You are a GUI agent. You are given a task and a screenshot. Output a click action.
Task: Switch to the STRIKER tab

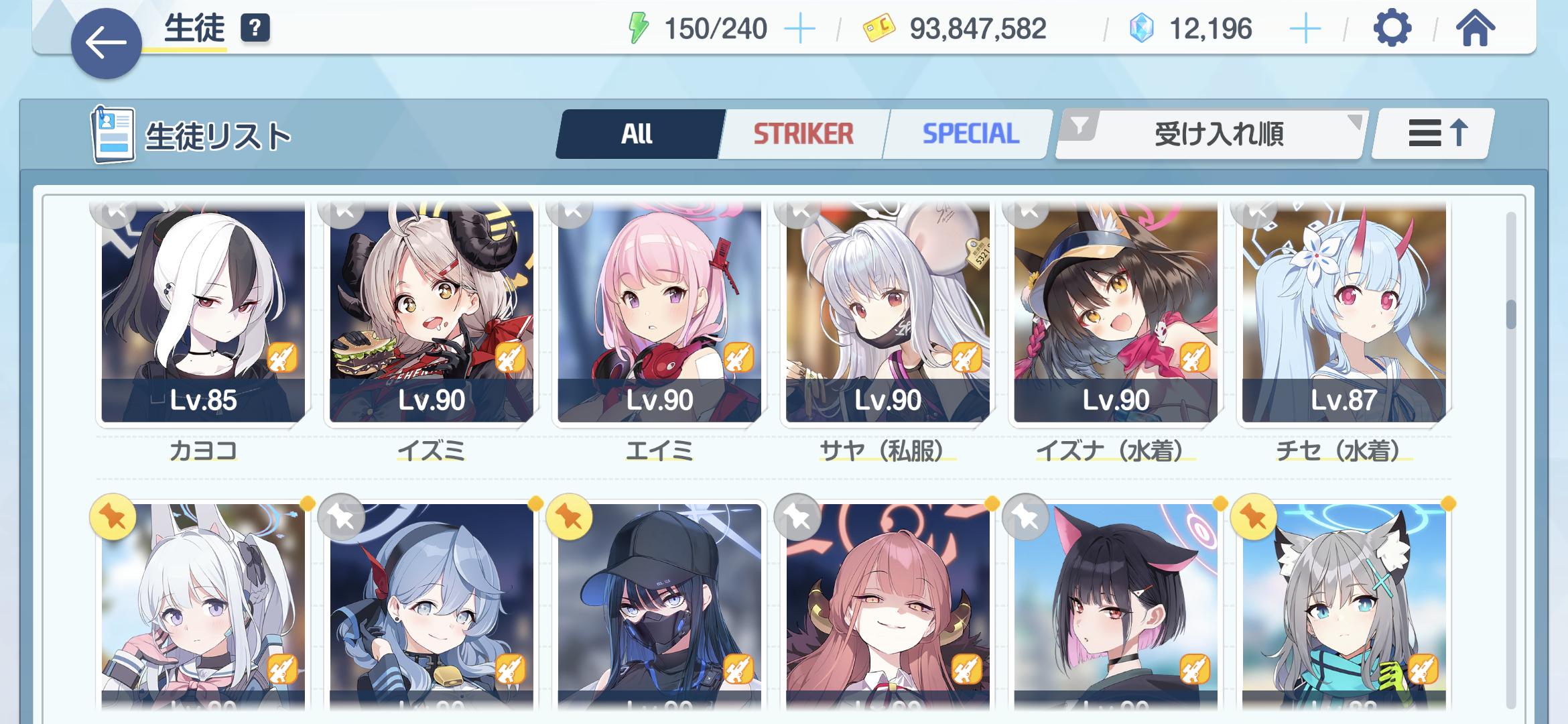(803, 134)
